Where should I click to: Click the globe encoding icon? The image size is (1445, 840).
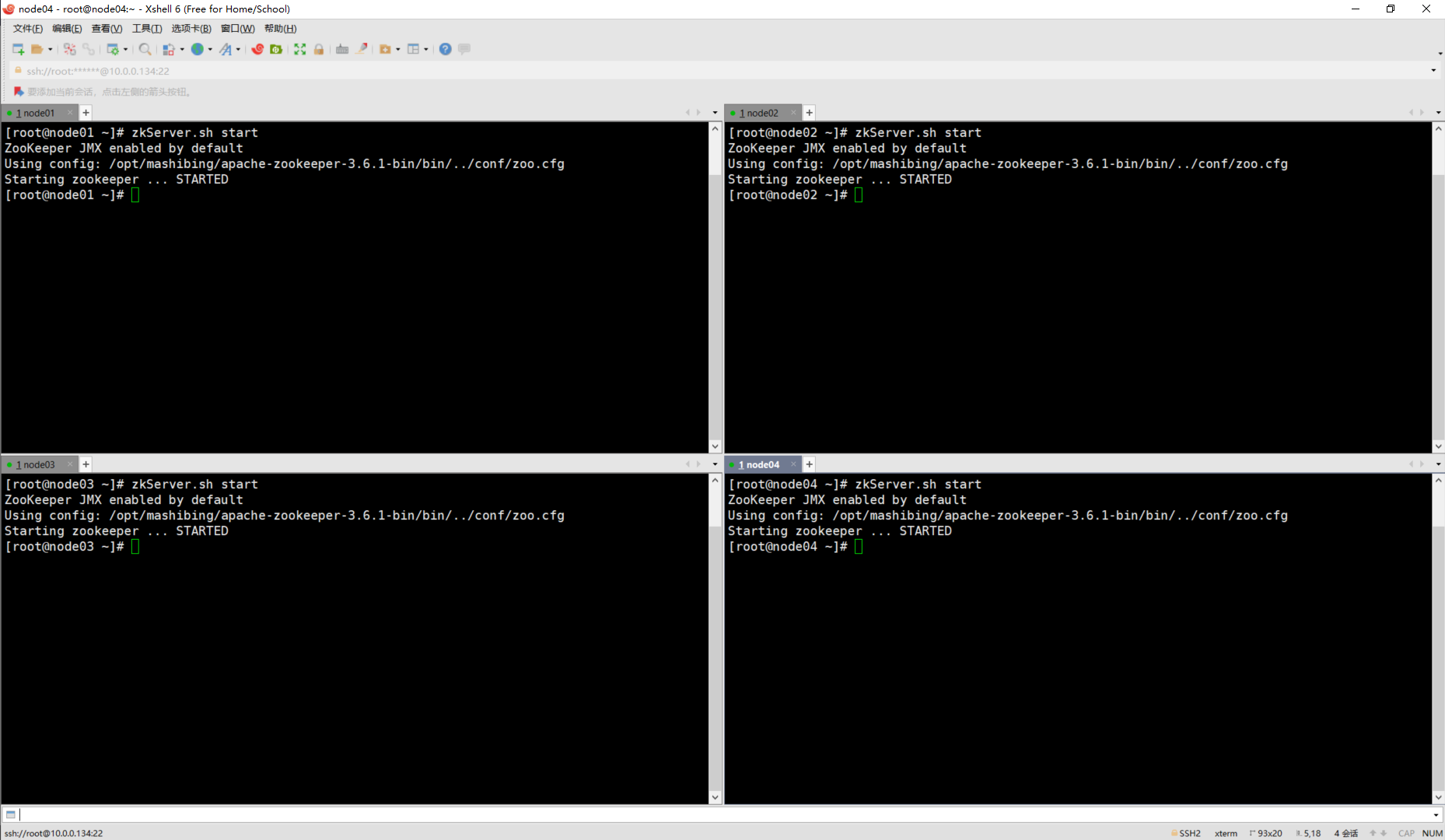[198, 49]
